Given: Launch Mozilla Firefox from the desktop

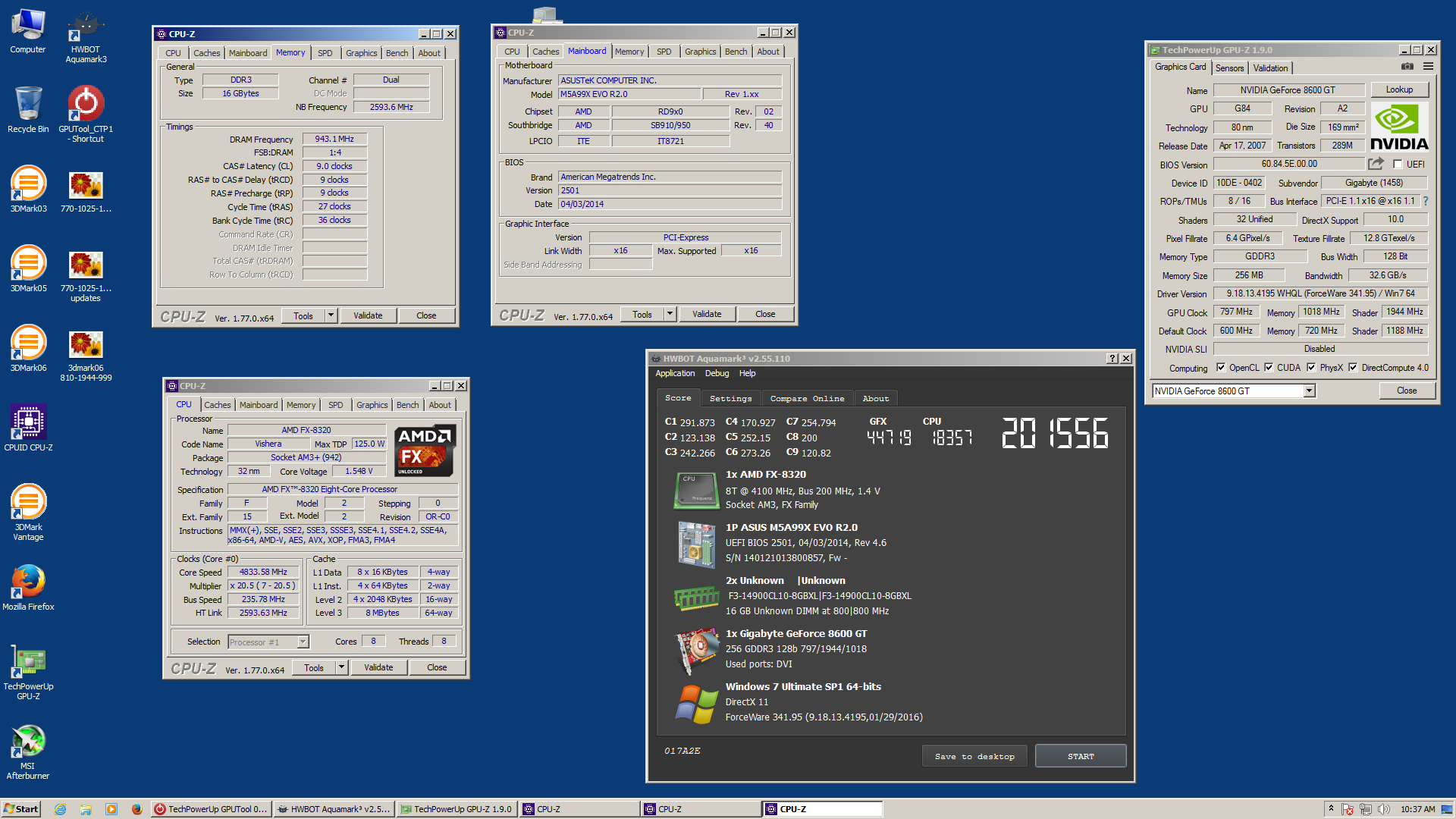Looking at the screenshot, I should click(x=28, y=588).
